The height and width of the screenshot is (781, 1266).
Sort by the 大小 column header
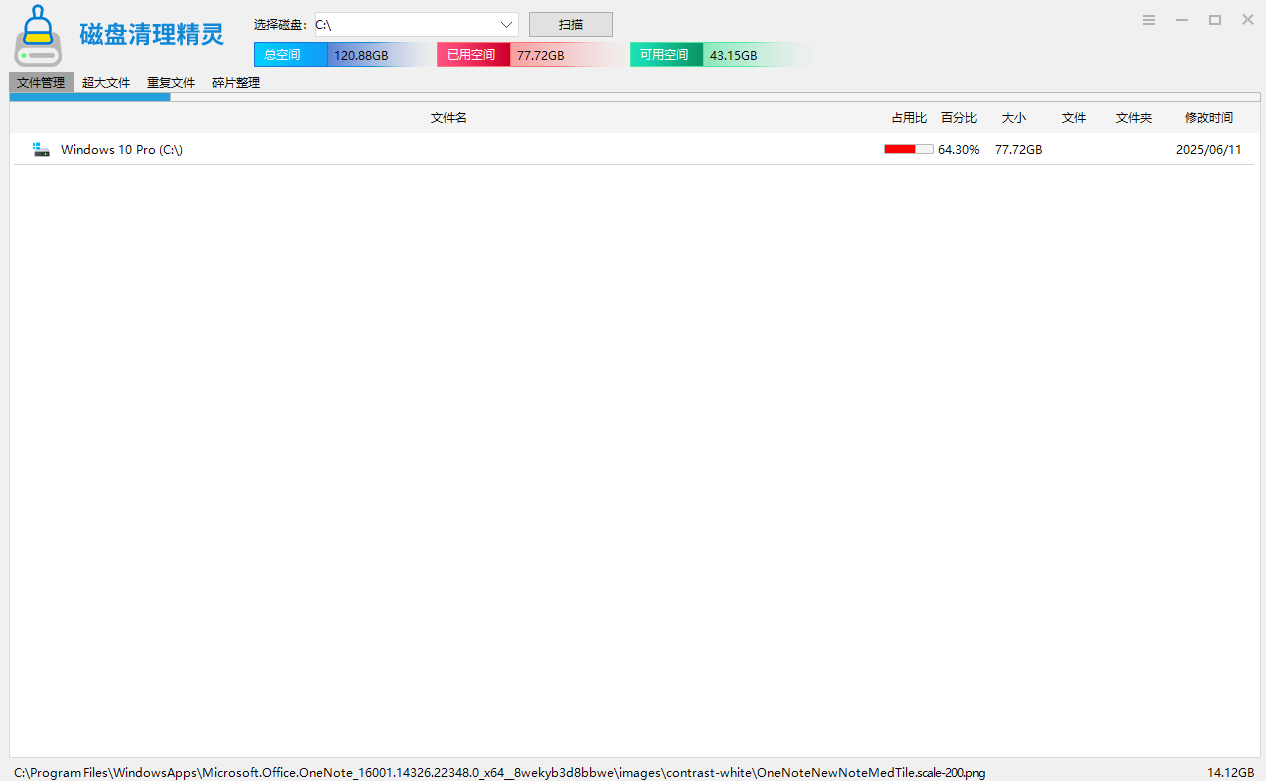[x=1014, y=118]
